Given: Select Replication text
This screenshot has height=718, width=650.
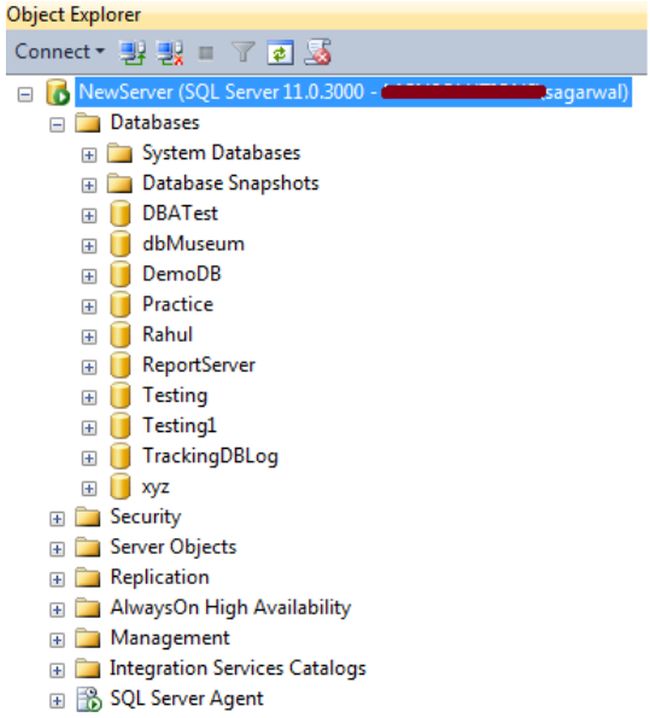Looking at the screenshot, I should coord(160,577).
